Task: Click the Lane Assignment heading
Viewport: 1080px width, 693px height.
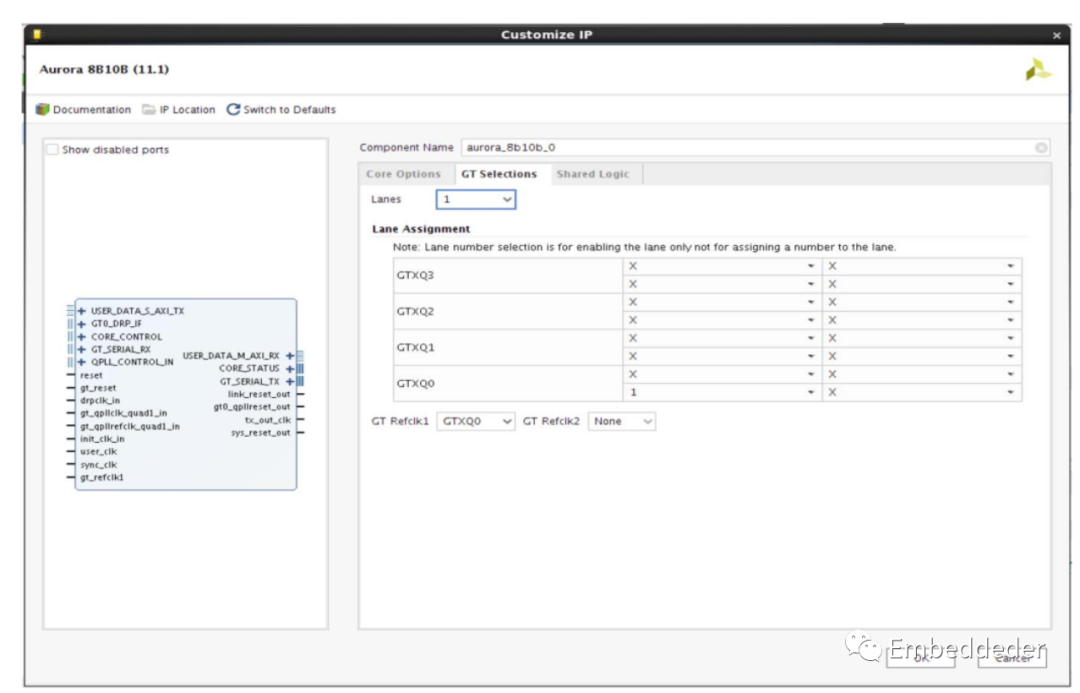Action: click(x=421, y=229)
